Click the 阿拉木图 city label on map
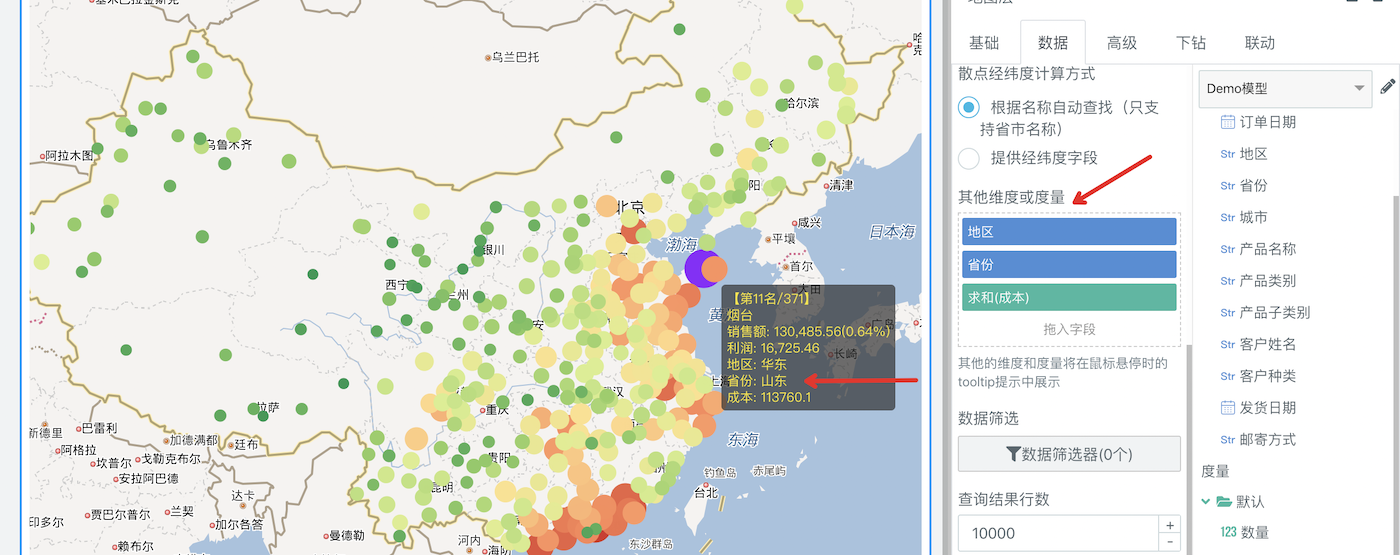Screen dimensions: 1400x555 click(x=70, y=156)
